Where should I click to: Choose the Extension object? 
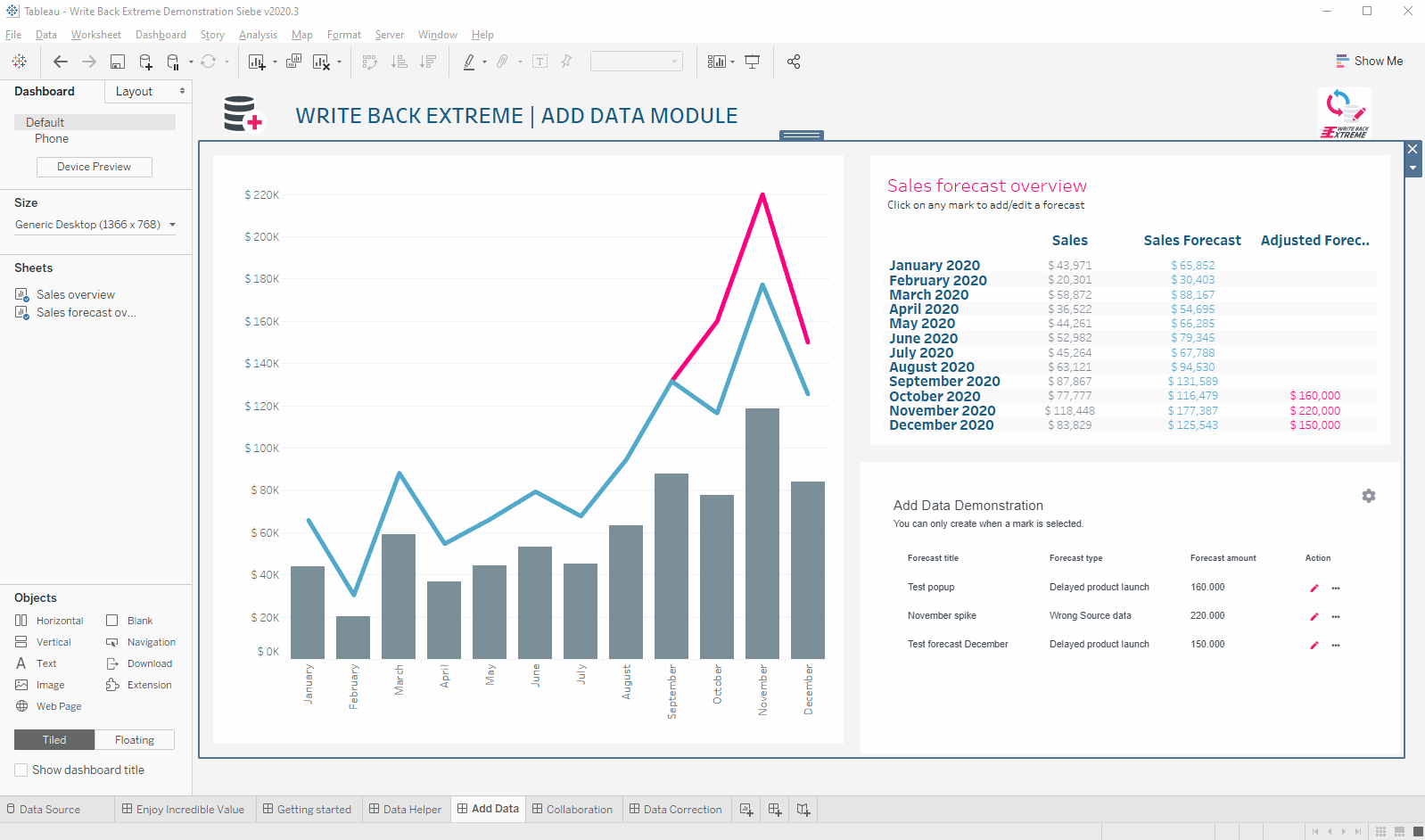click(139, 685)
